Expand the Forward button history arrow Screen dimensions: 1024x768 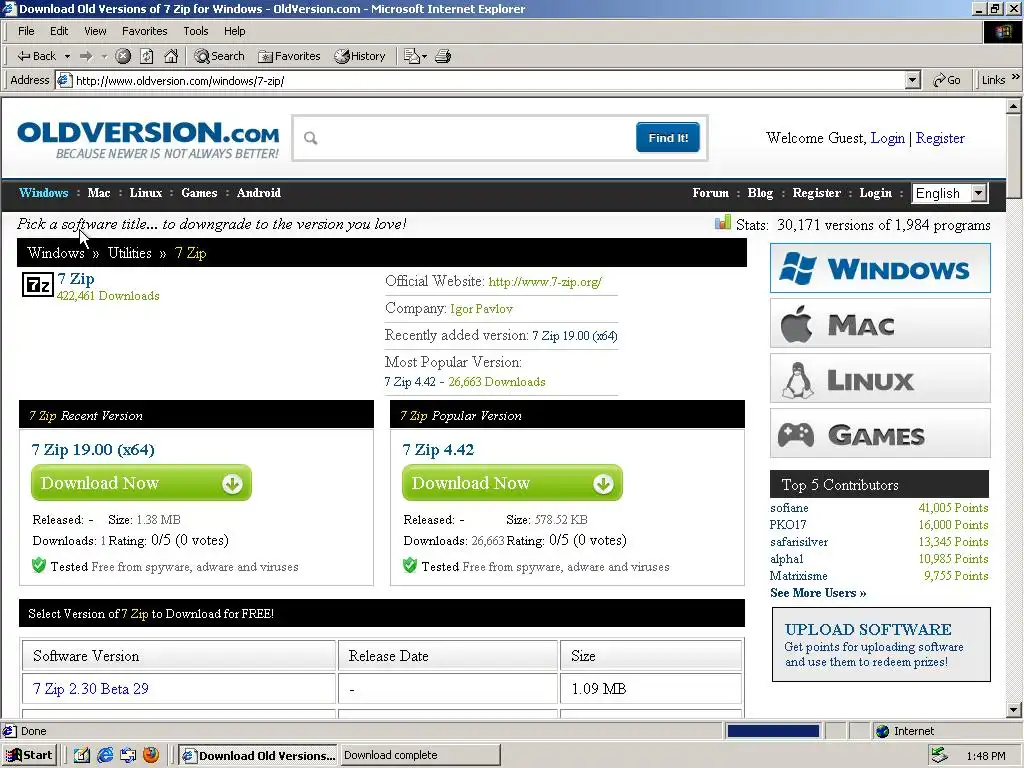[x=104, y=56]
